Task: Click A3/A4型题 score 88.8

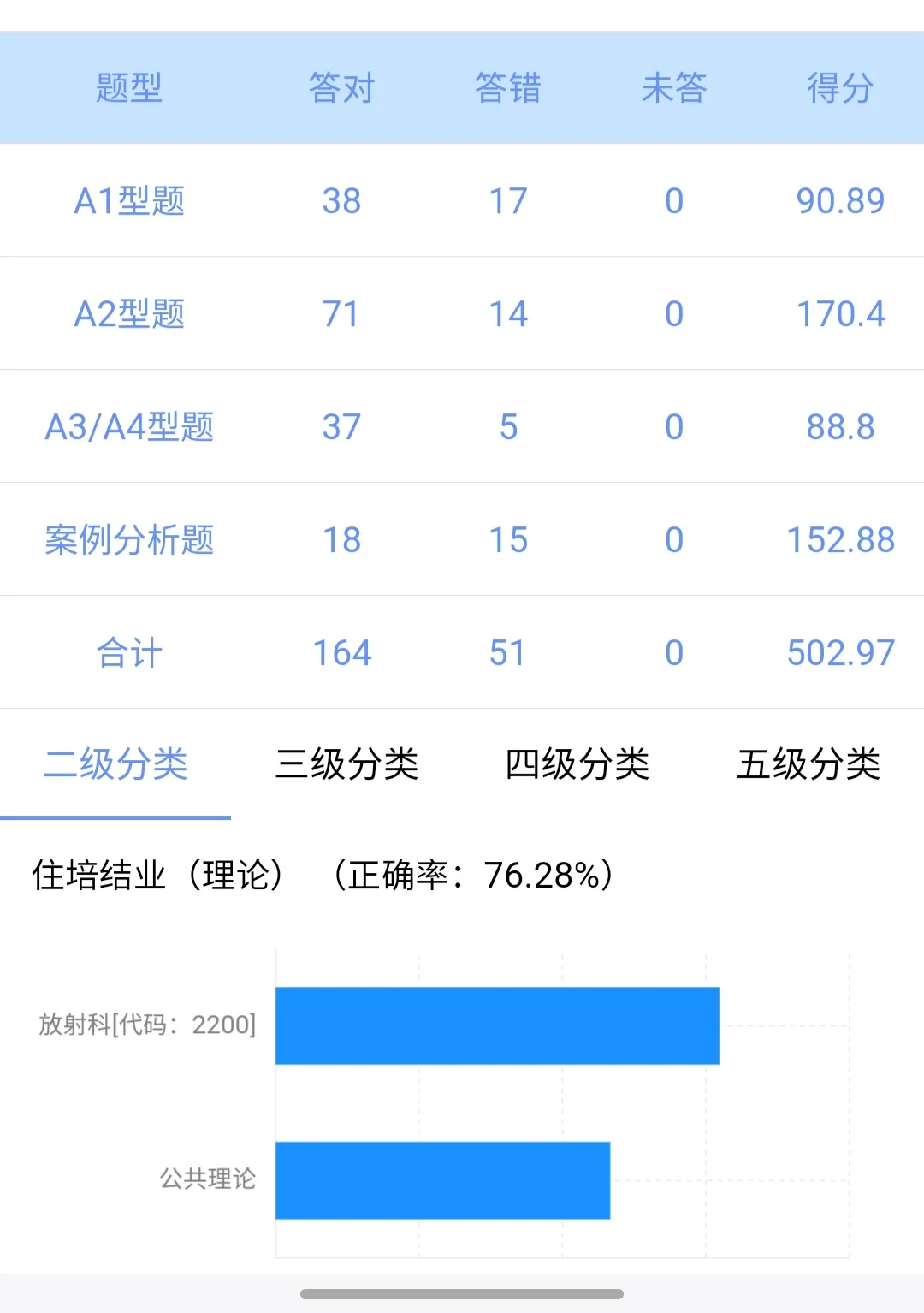Action: [840, 426]
